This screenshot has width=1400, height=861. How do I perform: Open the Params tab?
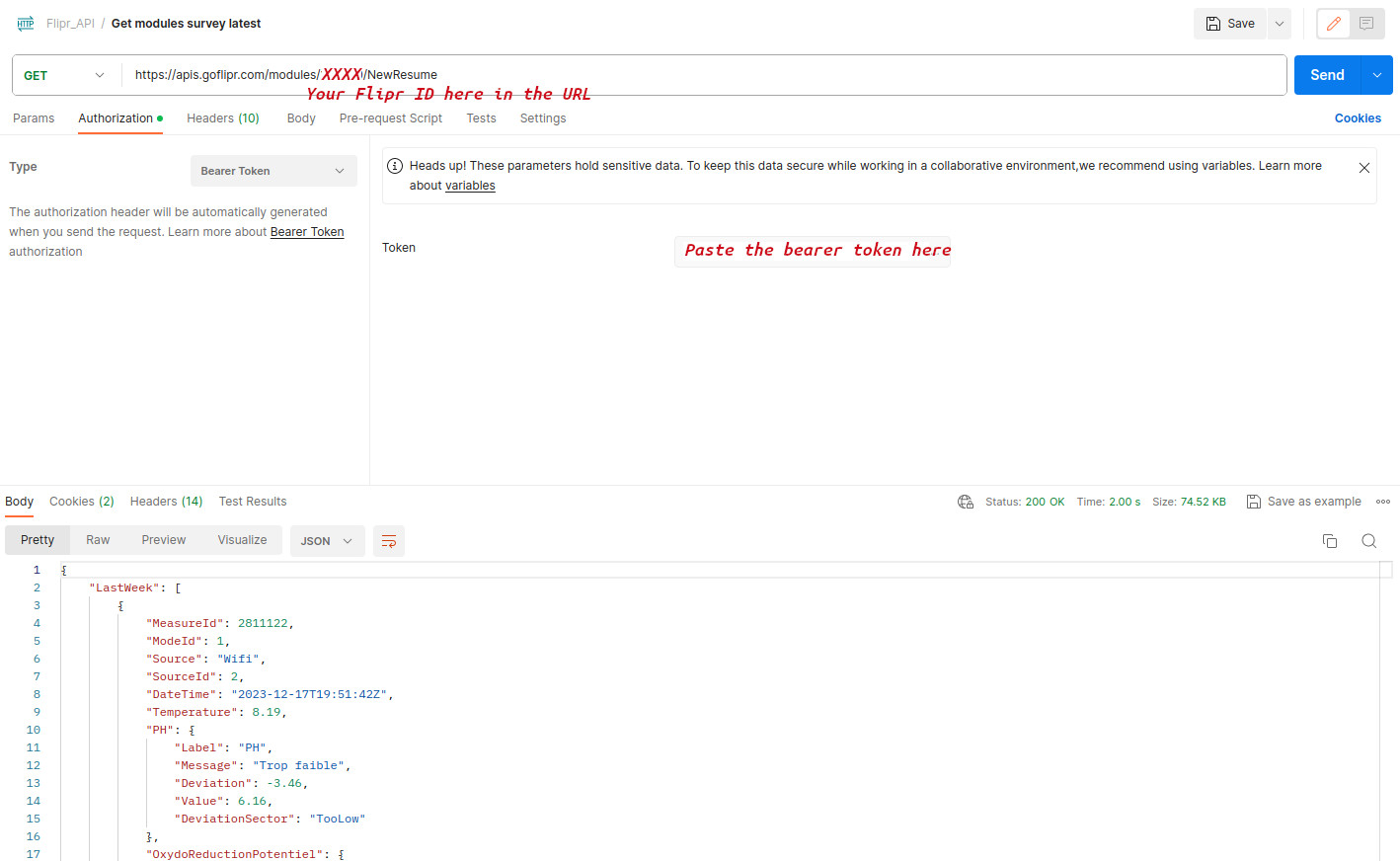34,118
